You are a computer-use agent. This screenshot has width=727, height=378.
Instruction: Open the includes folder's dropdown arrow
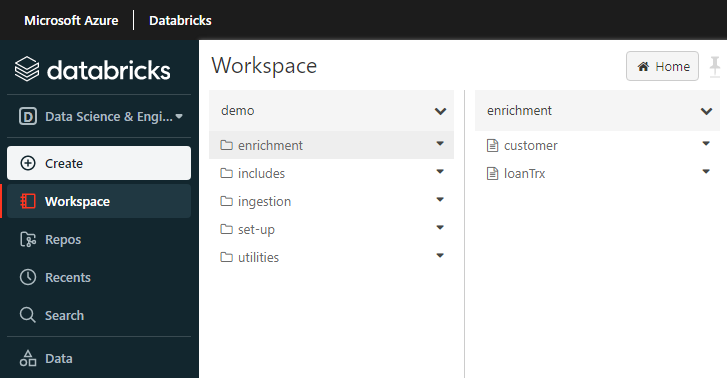pyautogui.click(x=440, y=172)
